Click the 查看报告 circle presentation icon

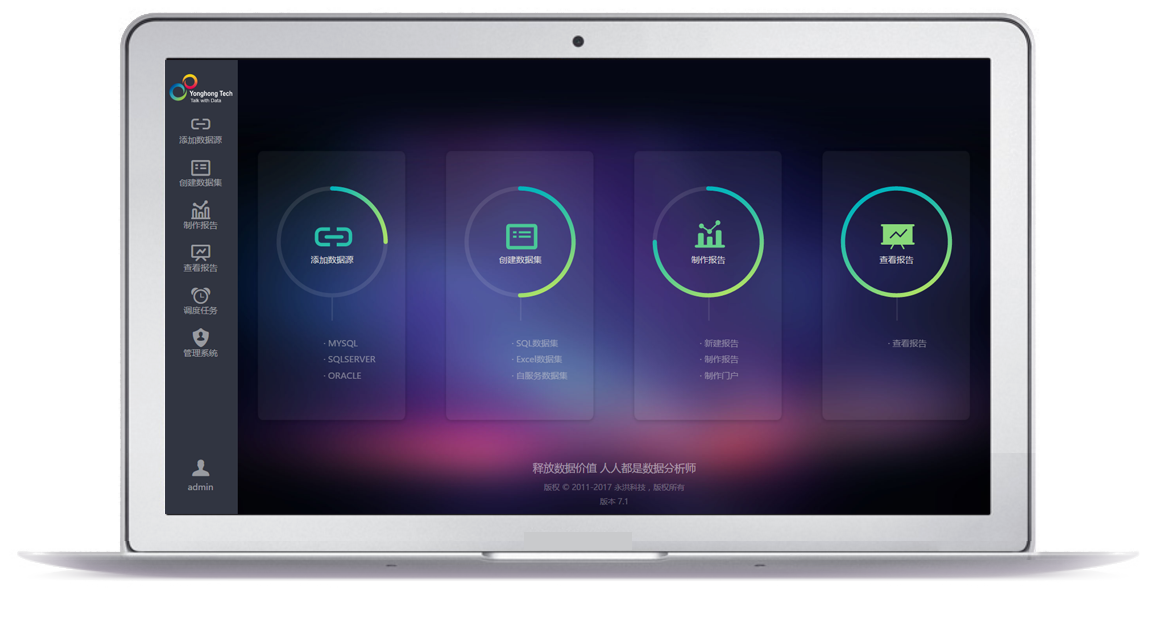[x=897, y=236]
